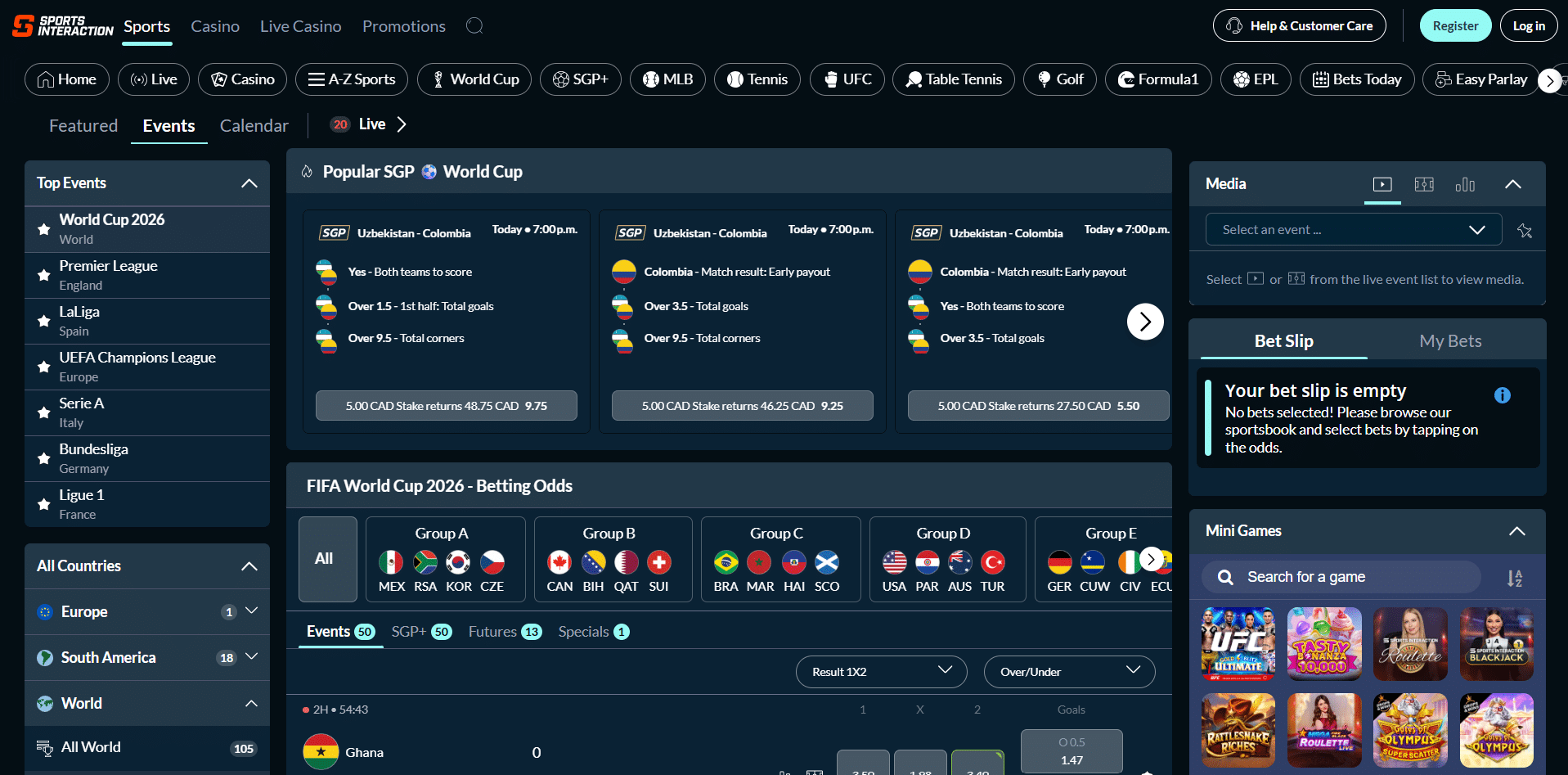Select the Futures 13 tab
1568x775 pixels.
505,632
